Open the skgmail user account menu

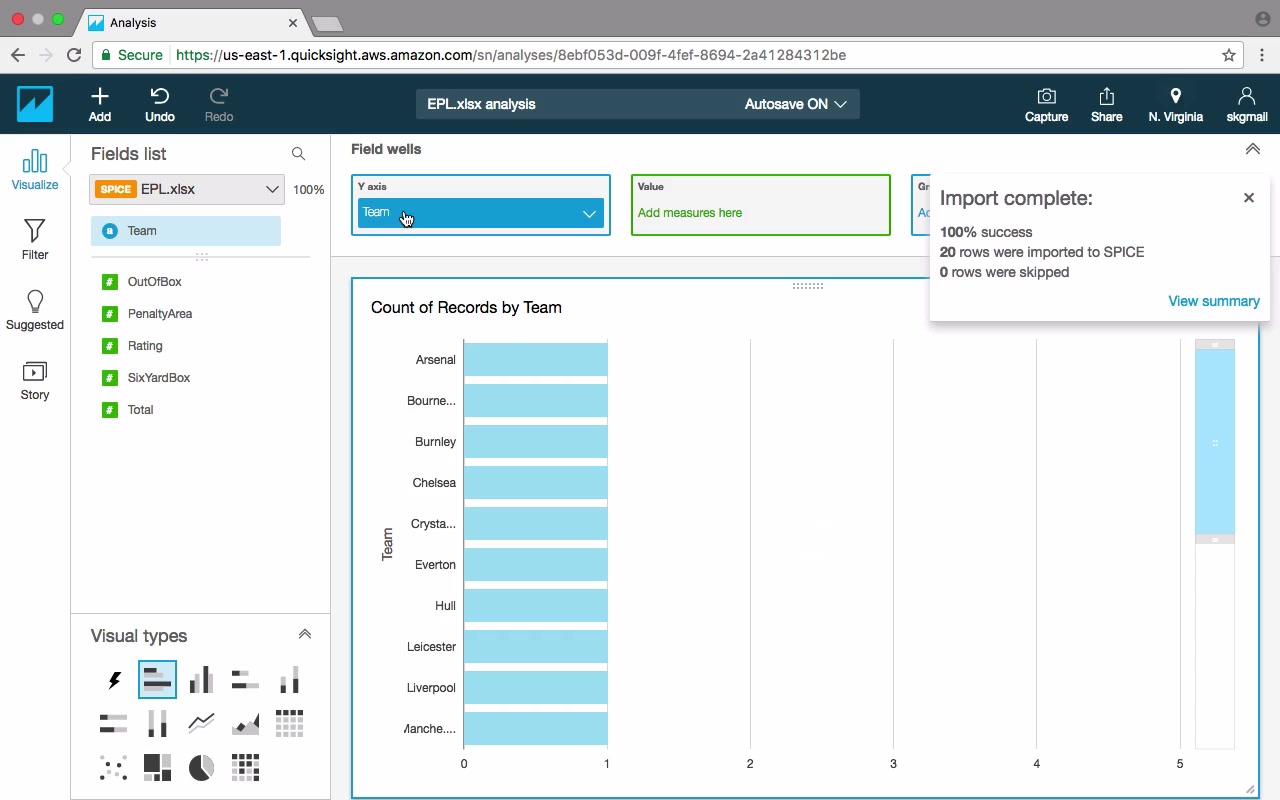(1246, 104)
